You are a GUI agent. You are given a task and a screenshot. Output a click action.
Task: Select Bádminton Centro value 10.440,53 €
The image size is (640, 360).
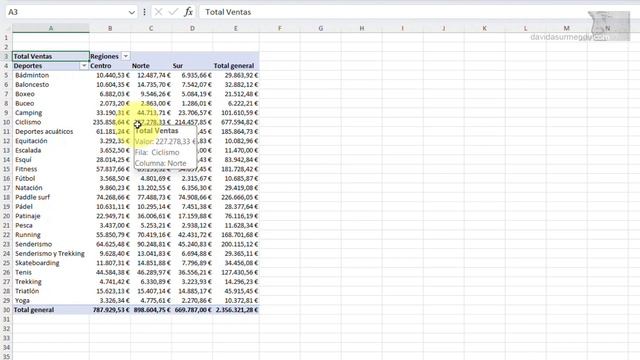113,75
